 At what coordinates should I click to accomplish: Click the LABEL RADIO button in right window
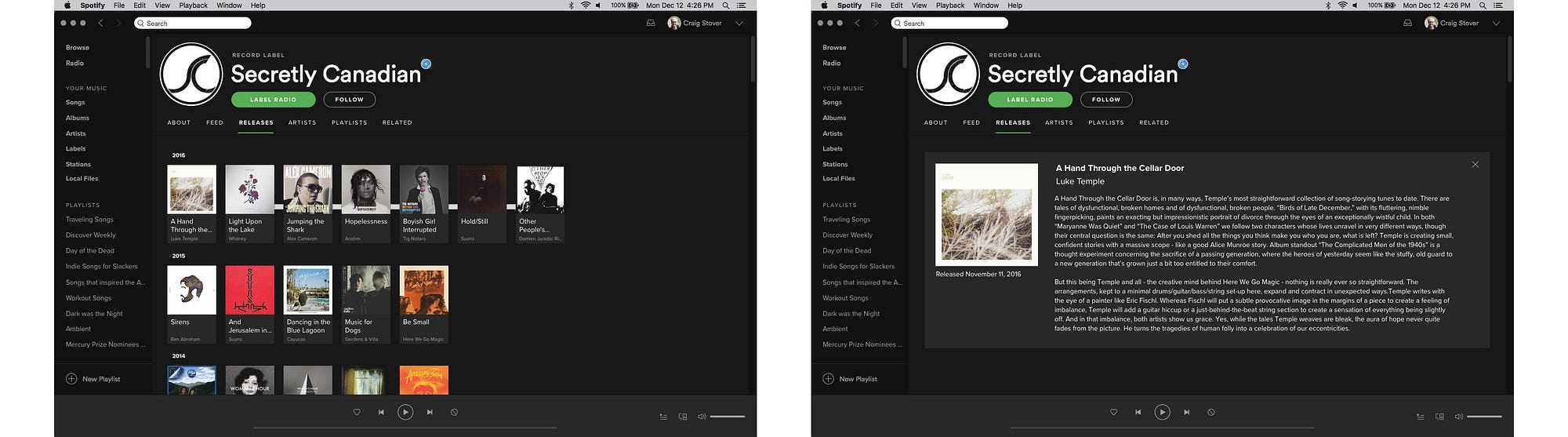(1029, 100)
